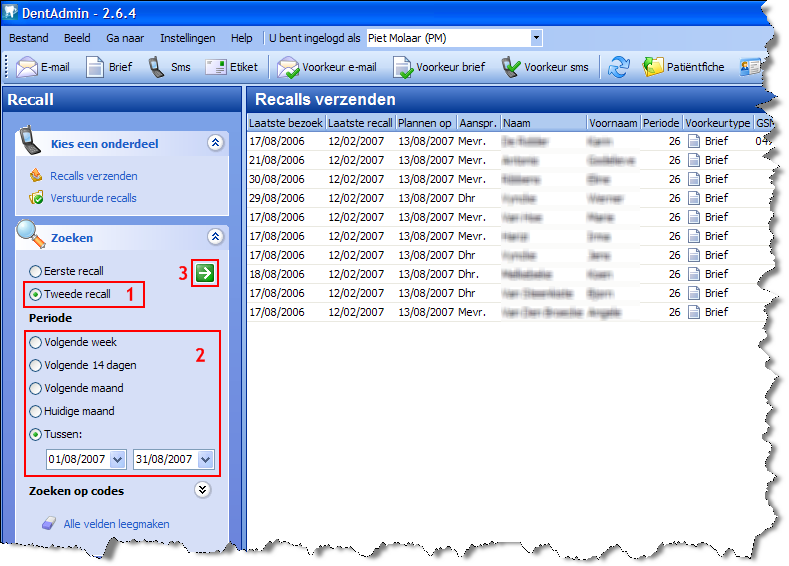789x566 pixels.
Task: Open the Instellingen menu
Action: [x=187, y=38]
